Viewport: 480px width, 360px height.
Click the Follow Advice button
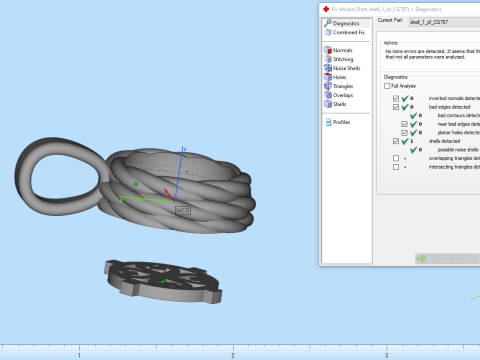447,259
